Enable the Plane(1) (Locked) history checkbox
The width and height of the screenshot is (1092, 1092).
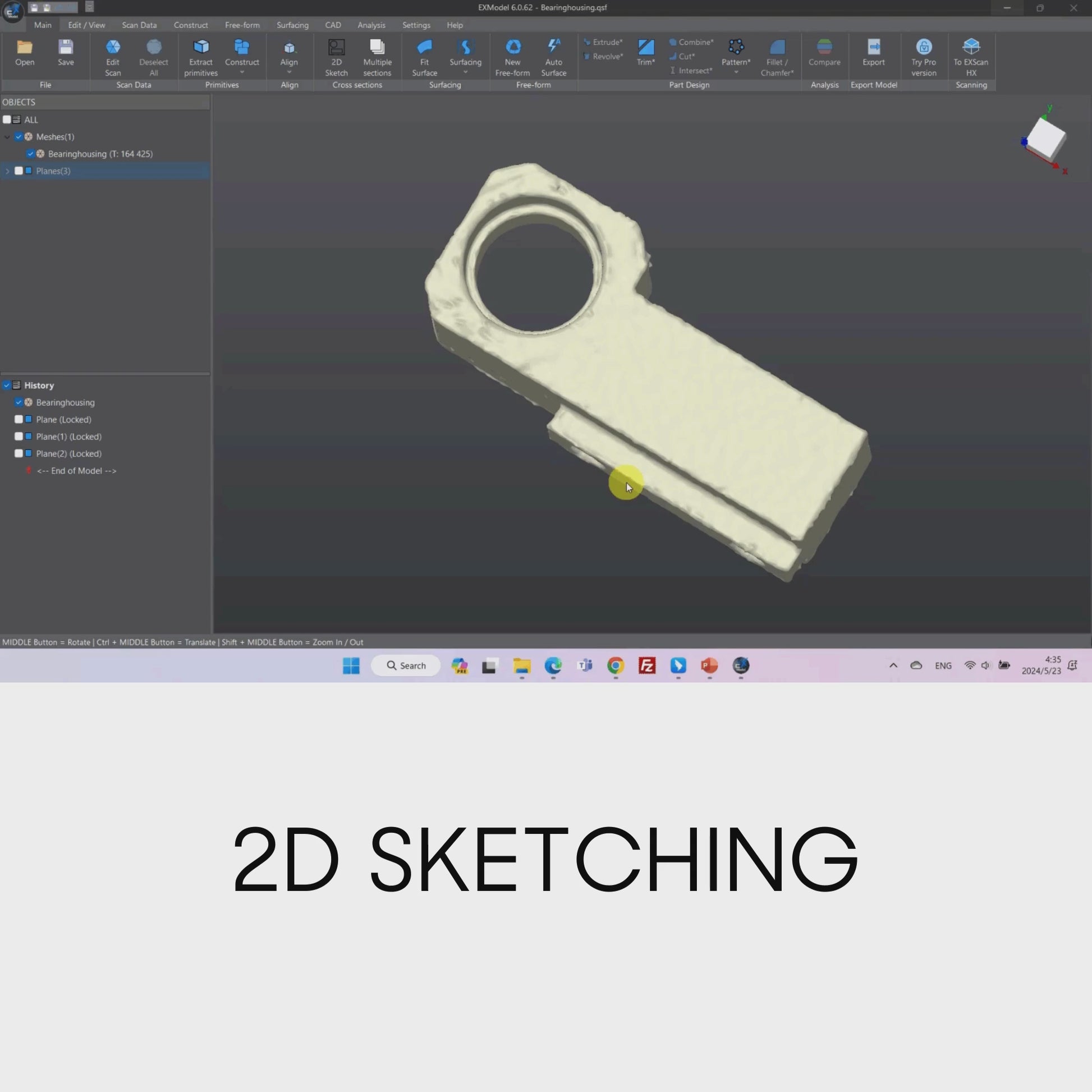[19, 437]
